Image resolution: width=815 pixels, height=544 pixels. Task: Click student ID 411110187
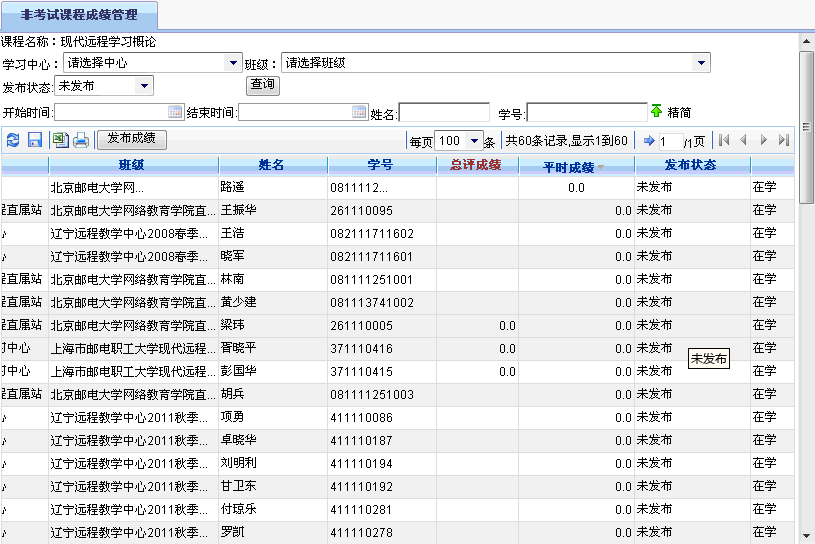pos(361,441)
